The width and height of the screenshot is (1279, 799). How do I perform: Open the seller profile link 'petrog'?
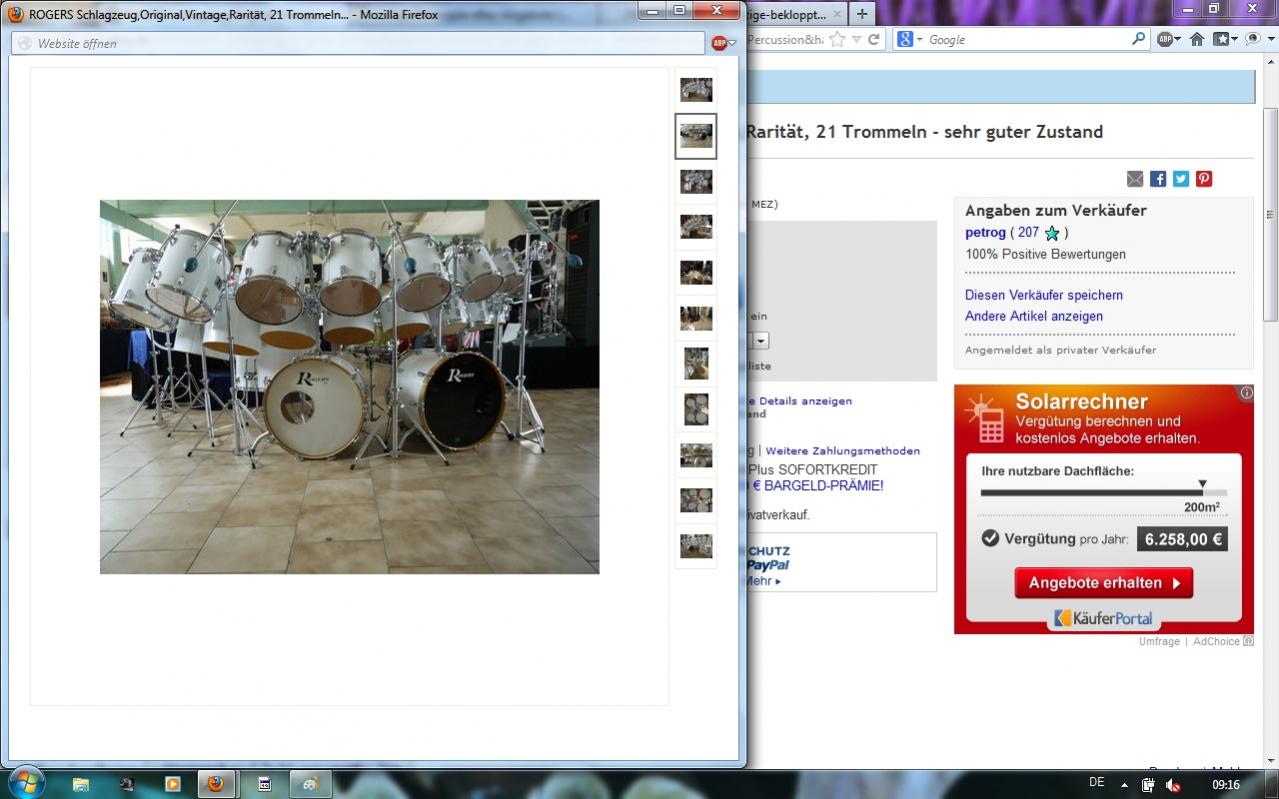tap(985, 233)
